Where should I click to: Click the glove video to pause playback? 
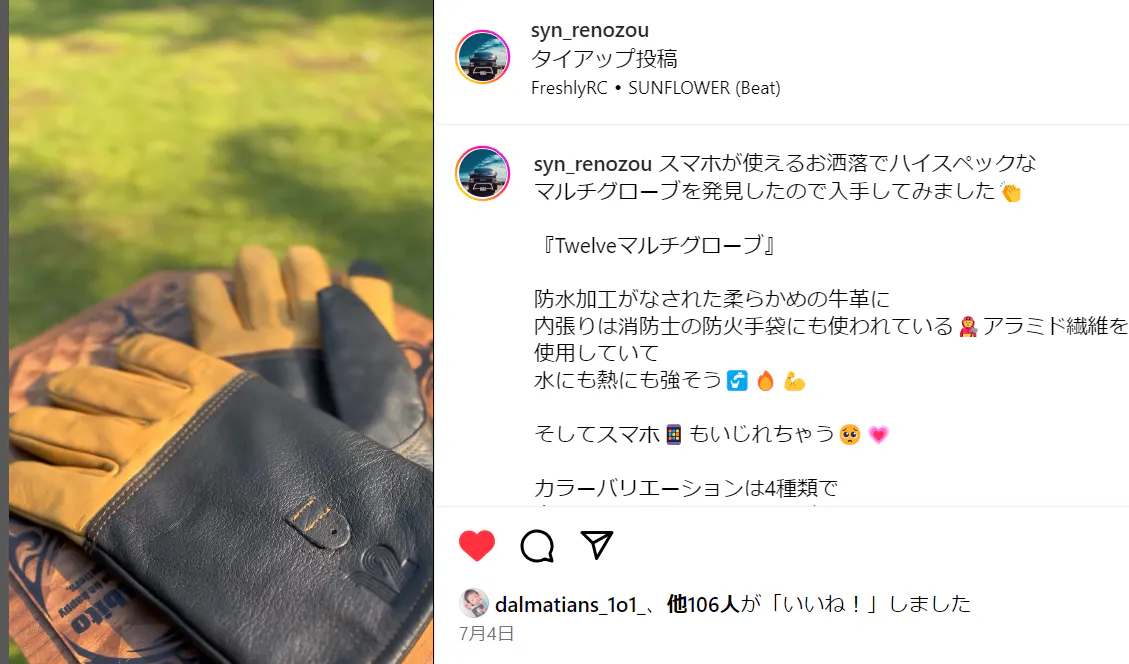(x=221, y=332)
